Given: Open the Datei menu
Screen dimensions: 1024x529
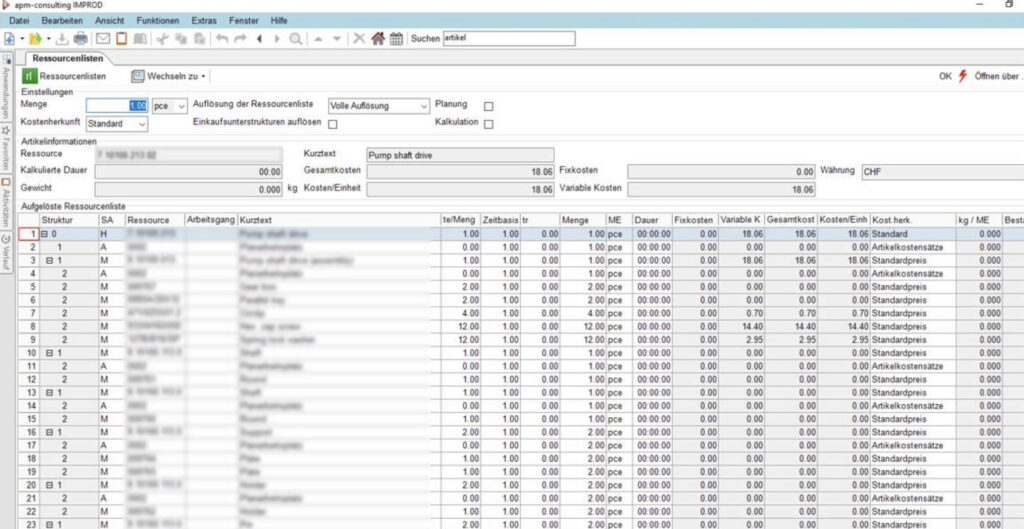Looking at the screenshot, I should point(19,21).
